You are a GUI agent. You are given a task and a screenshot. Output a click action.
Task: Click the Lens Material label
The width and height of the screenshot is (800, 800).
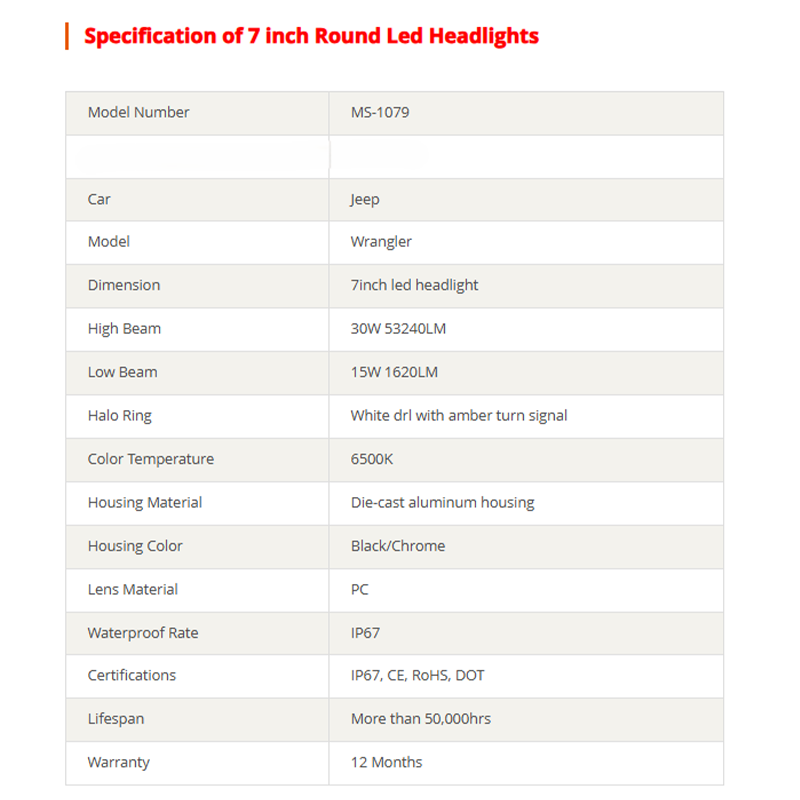click(133, 590)
